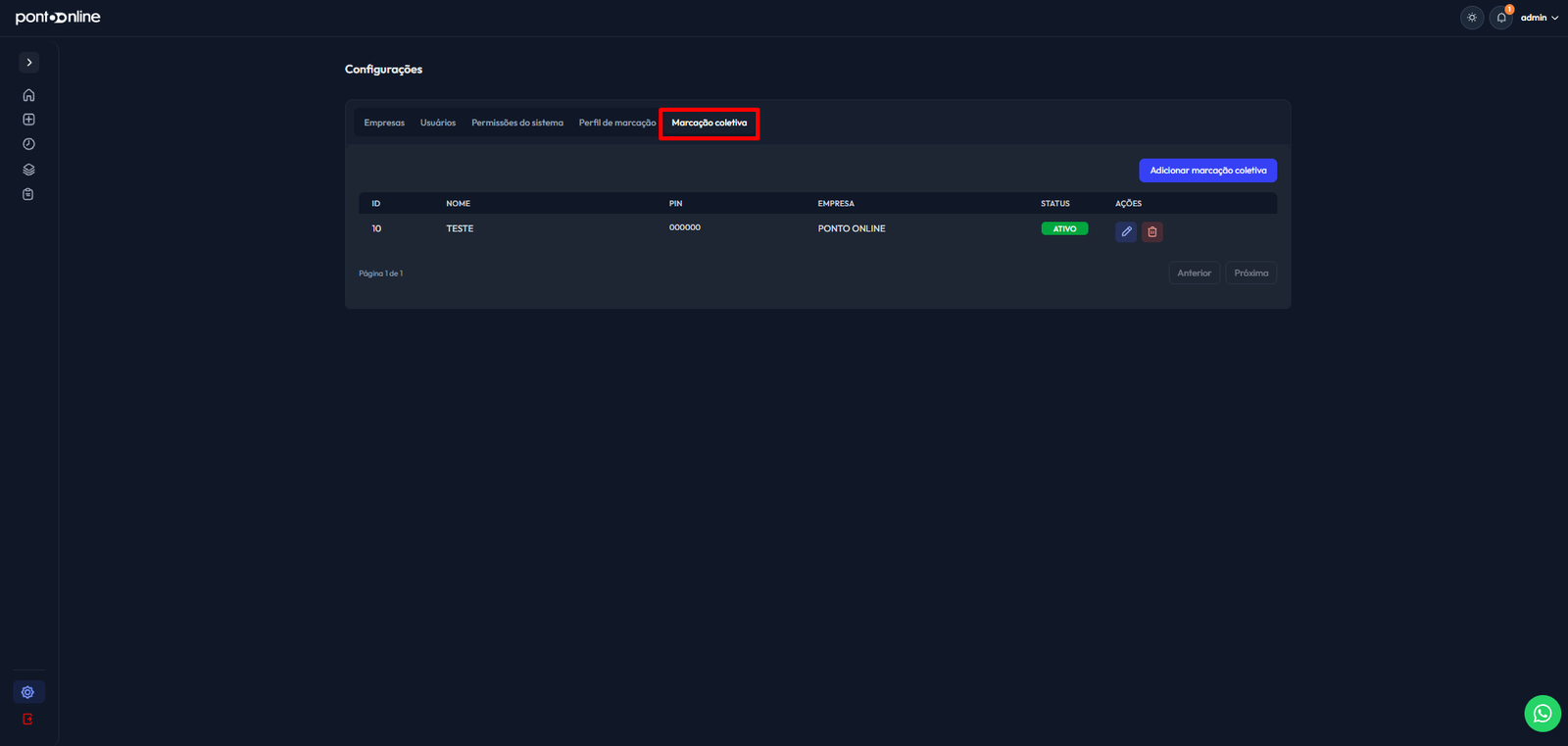Viewport: 1568px width, 746px height.
Task: Open Perfil de marcação tab
Action: [x=617, y=123]
